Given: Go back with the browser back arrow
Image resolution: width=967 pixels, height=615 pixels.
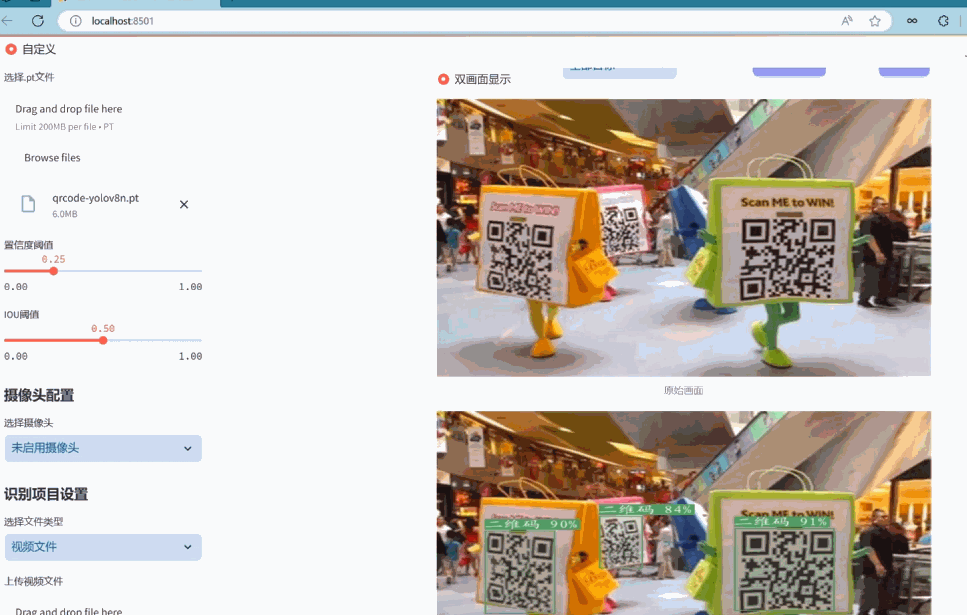Looking at the screenshot, I should tap(7, 21).
